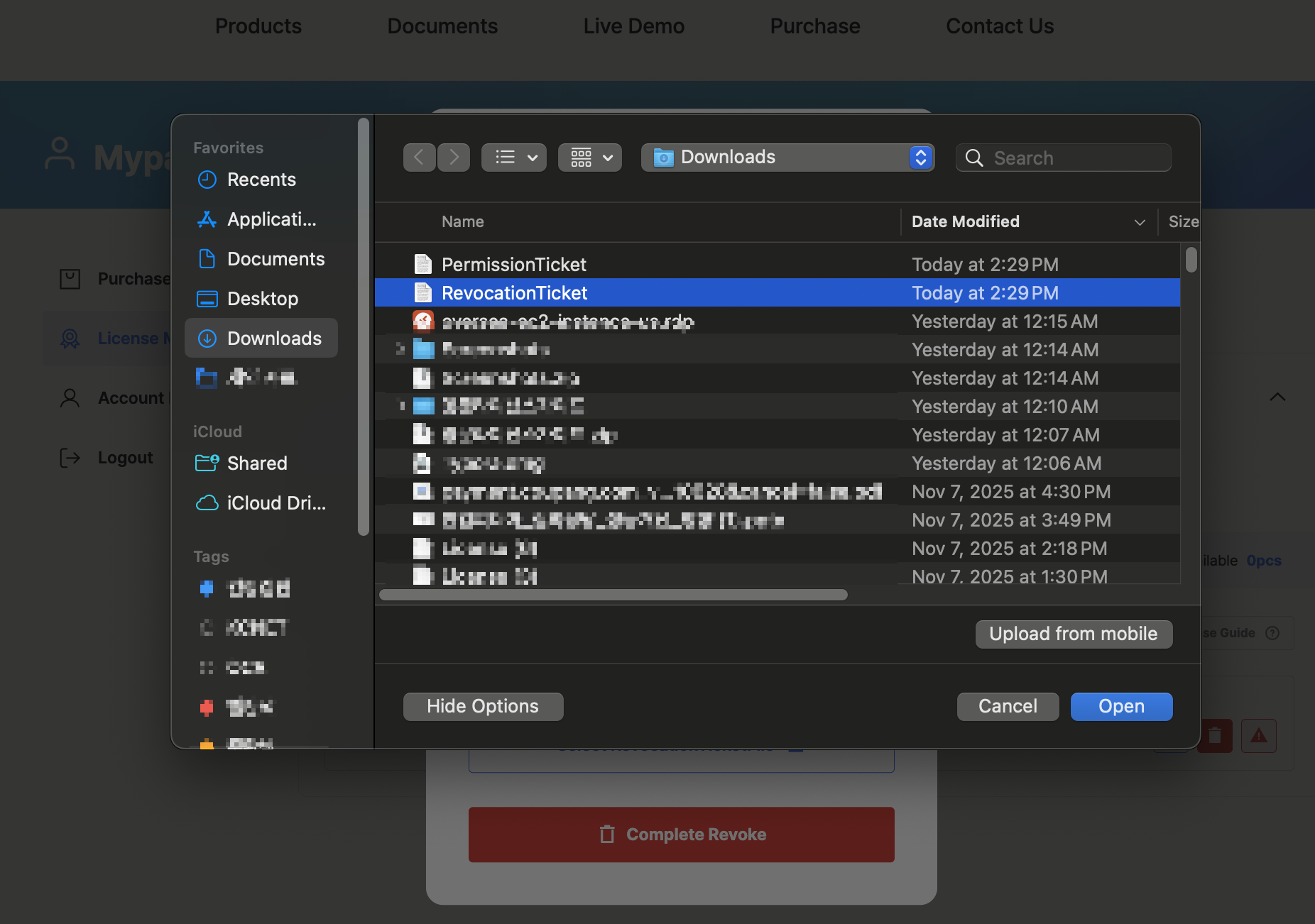Click the horizontal scrollbar under file list

point(613,595)
